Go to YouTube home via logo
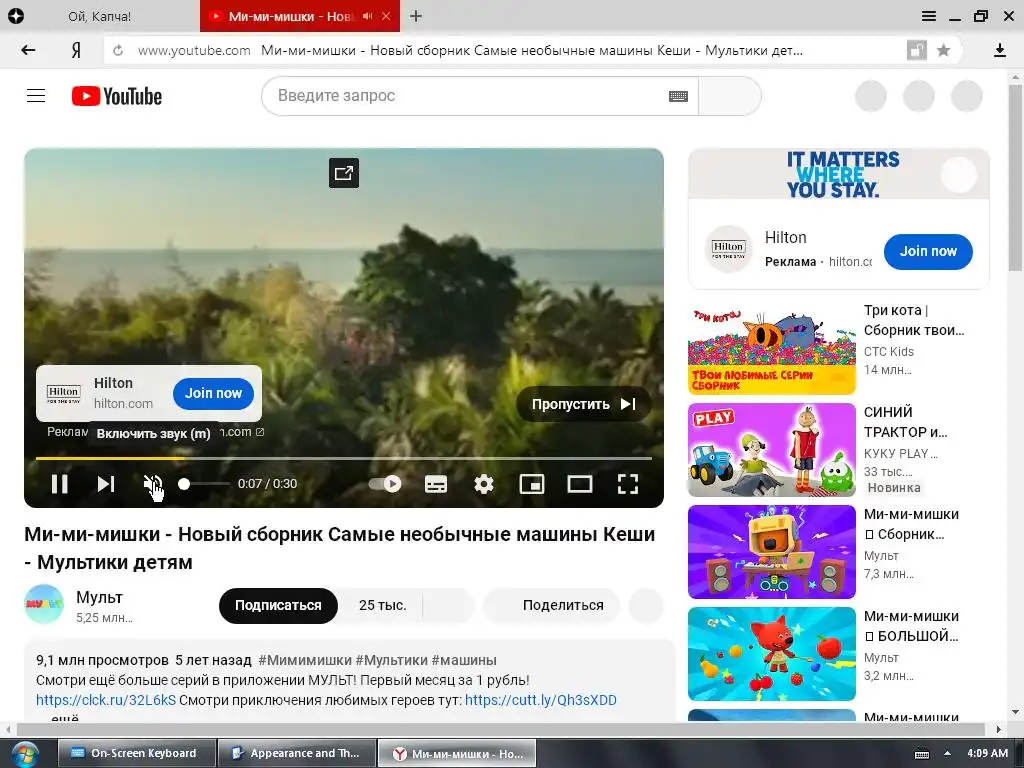Viewport: 1024px width, 768px height. [x=117, y=96]
